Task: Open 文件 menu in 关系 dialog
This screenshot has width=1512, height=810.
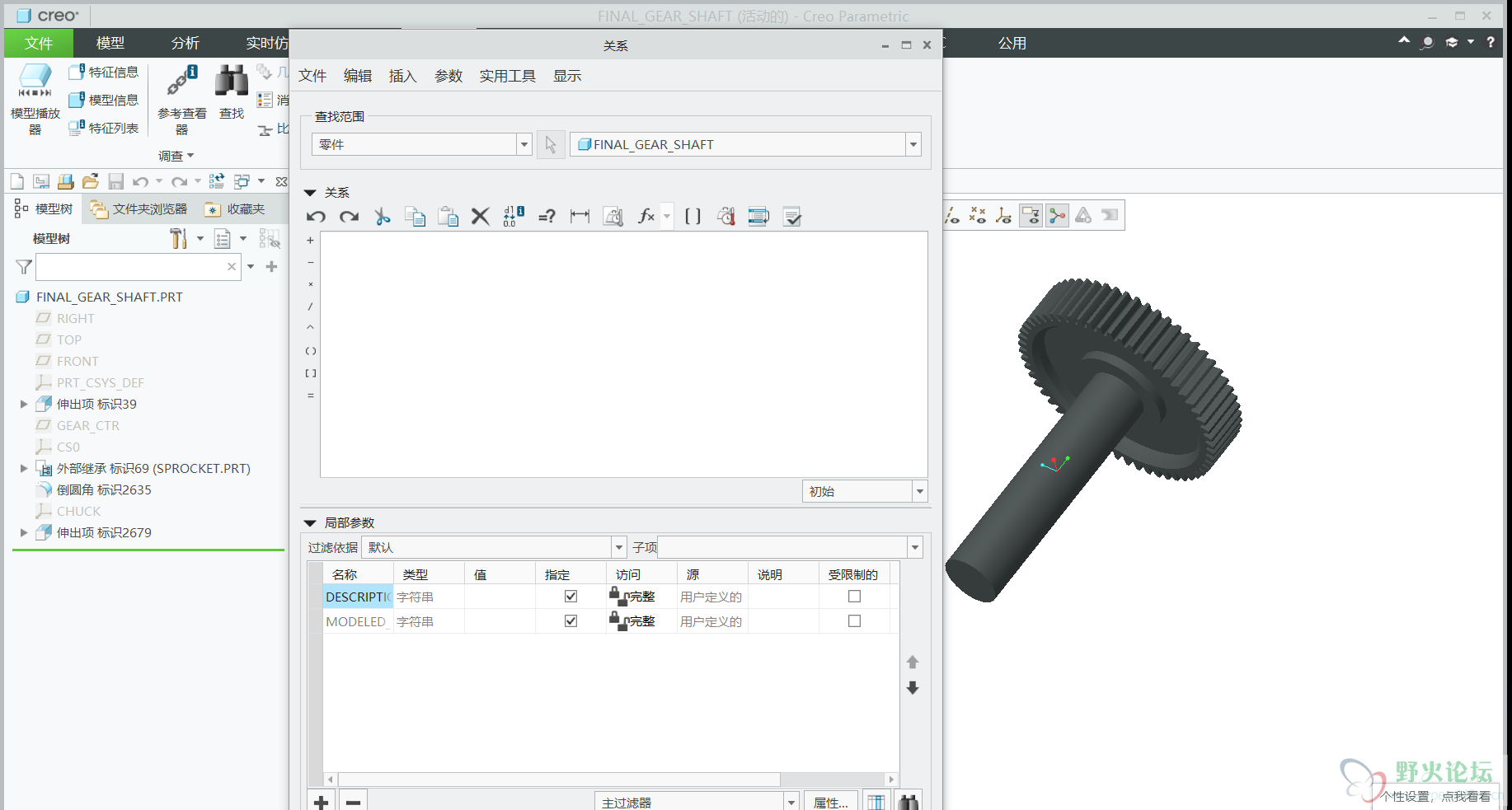Action: pos(312,76)
